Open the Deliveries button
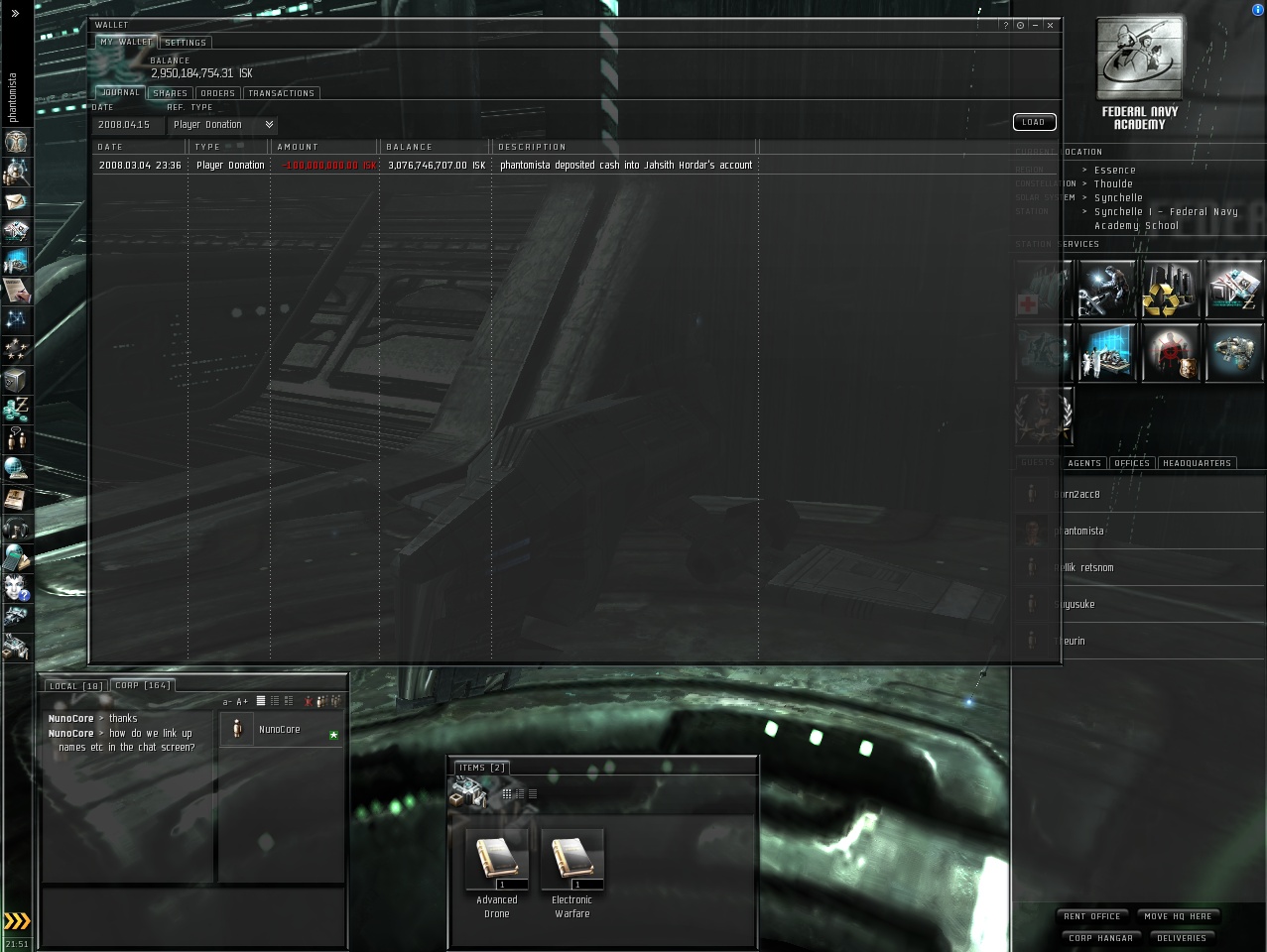Image resolution: width=1267 pixels, height=952 pixels. coord(1182,938)
